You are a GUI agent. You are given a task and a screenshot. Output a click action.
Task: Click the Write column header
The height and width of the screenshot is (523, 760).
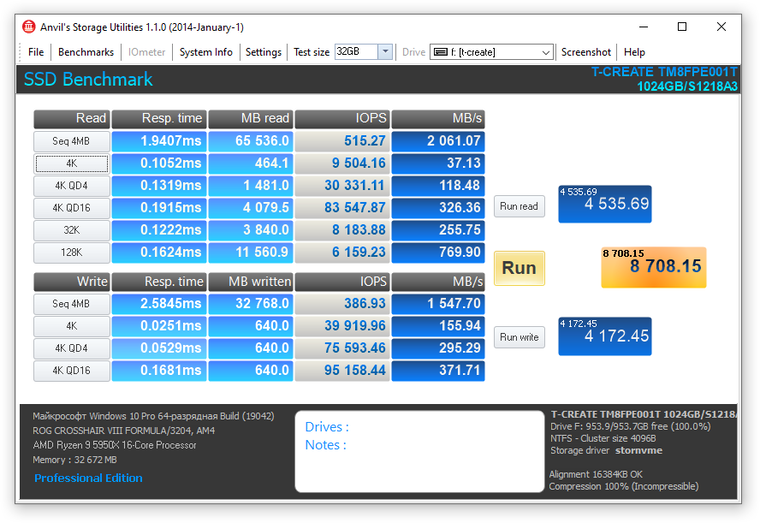coord(72,282)
